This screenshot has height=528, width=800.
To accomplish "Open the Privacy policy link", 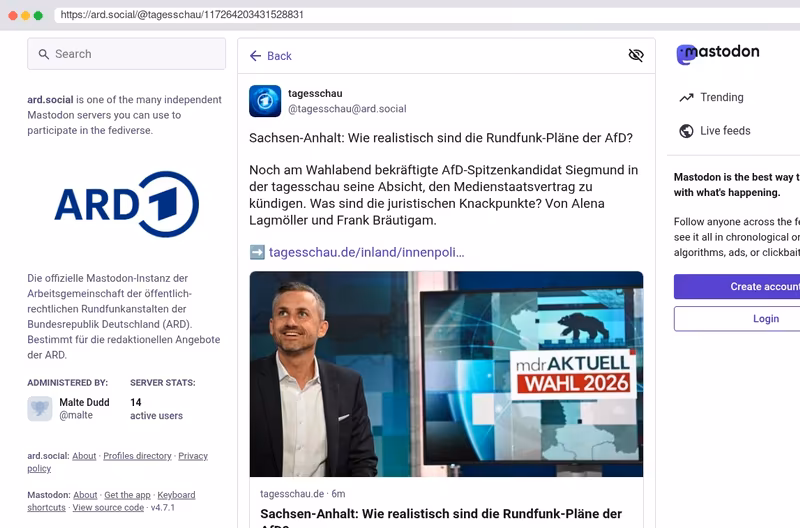I will click(117, 462).
